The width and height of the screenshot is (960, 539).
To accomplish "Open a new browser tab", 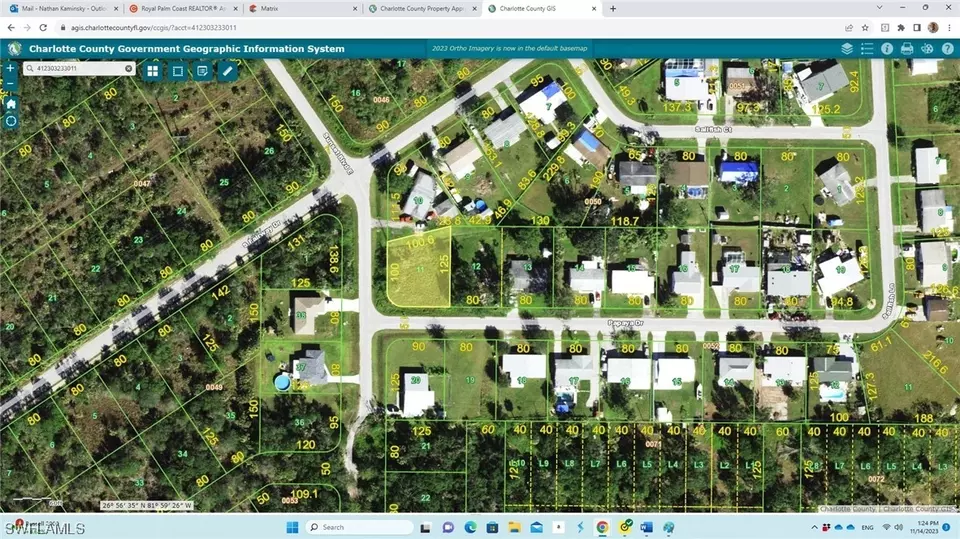I will (x=613, y=9).
